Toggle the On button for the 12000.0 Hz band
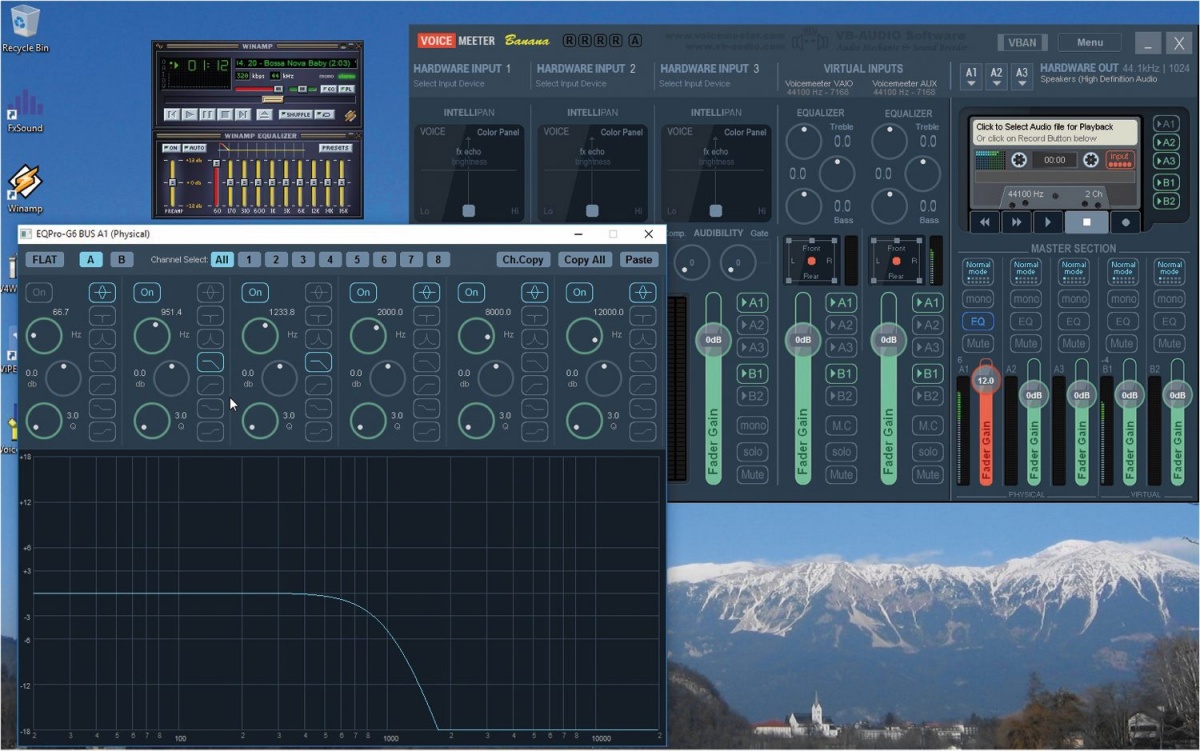 (579, 292)
